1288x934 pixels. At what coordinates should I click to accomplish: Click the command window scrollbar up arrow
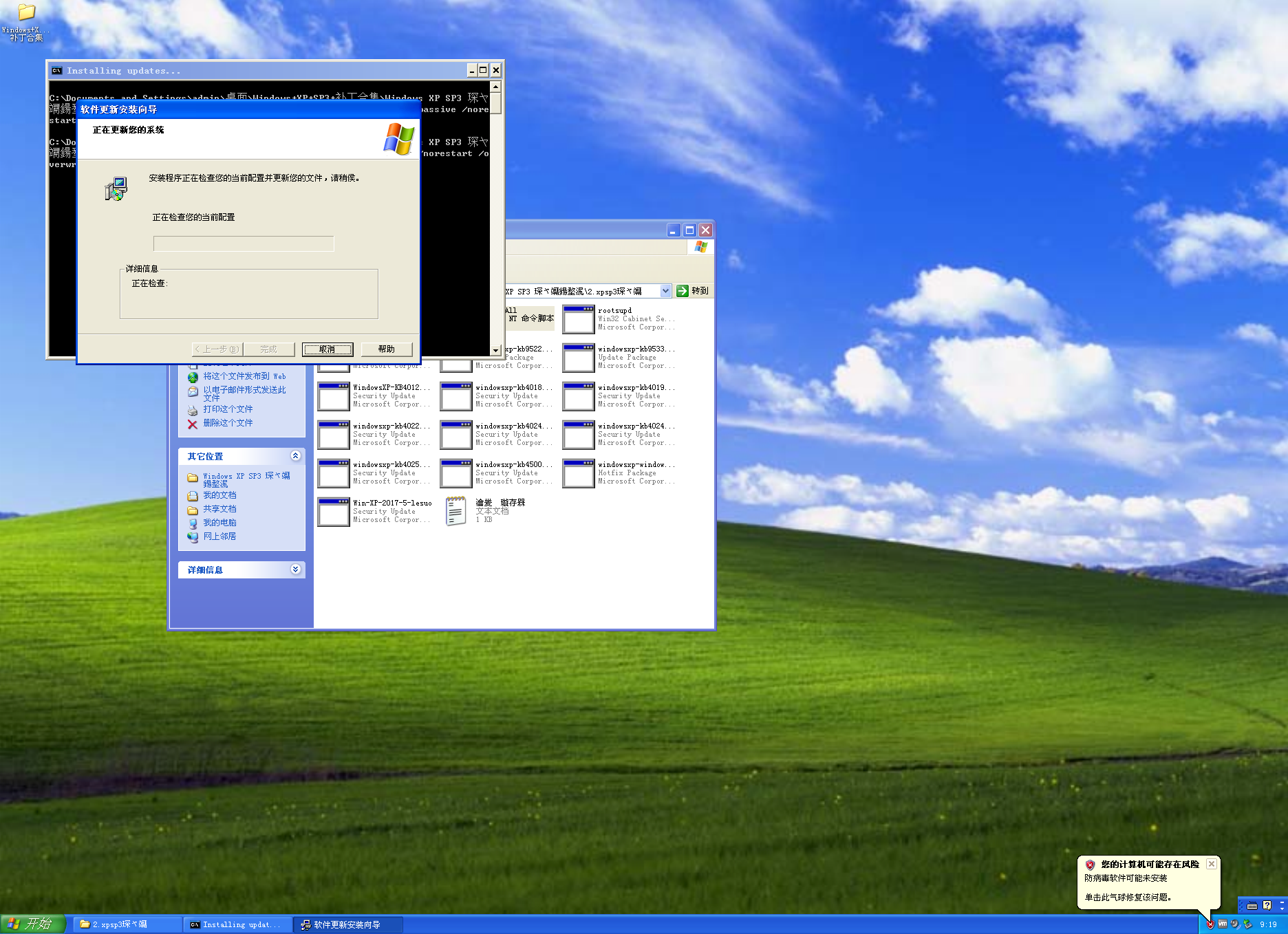tap(495, 86)
